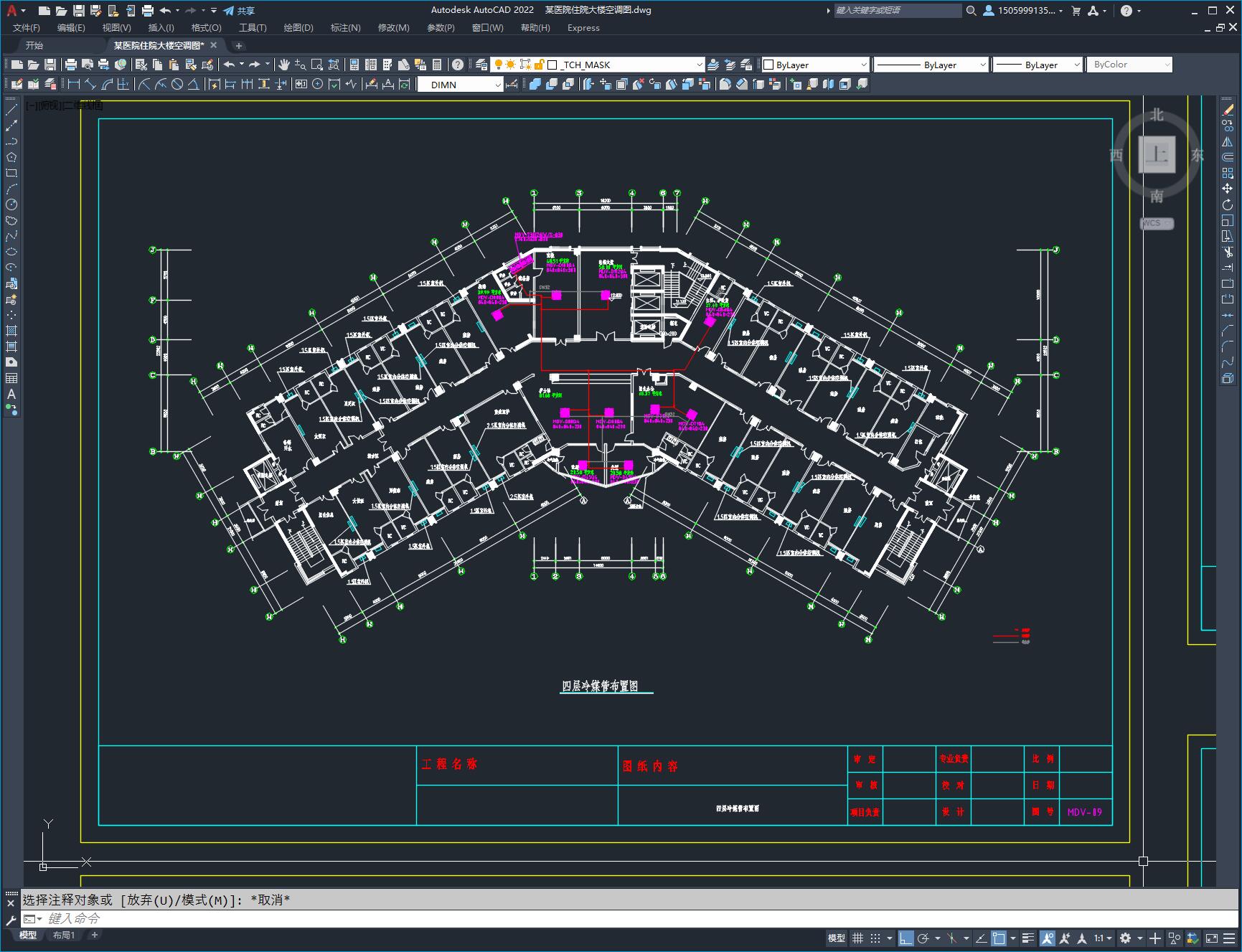
Task: Toggle Lineweight display in status bar
Action: click(1028, 938)
